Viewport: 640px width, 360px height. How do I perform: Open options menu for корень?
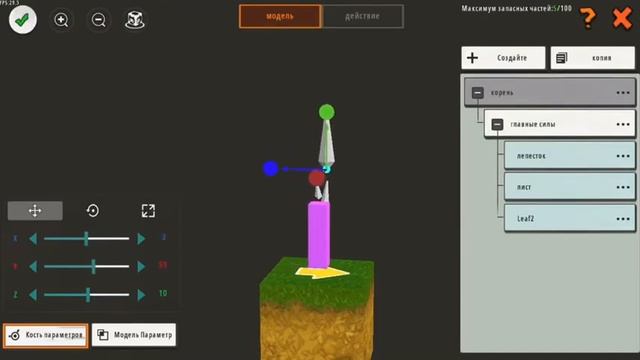623,93
